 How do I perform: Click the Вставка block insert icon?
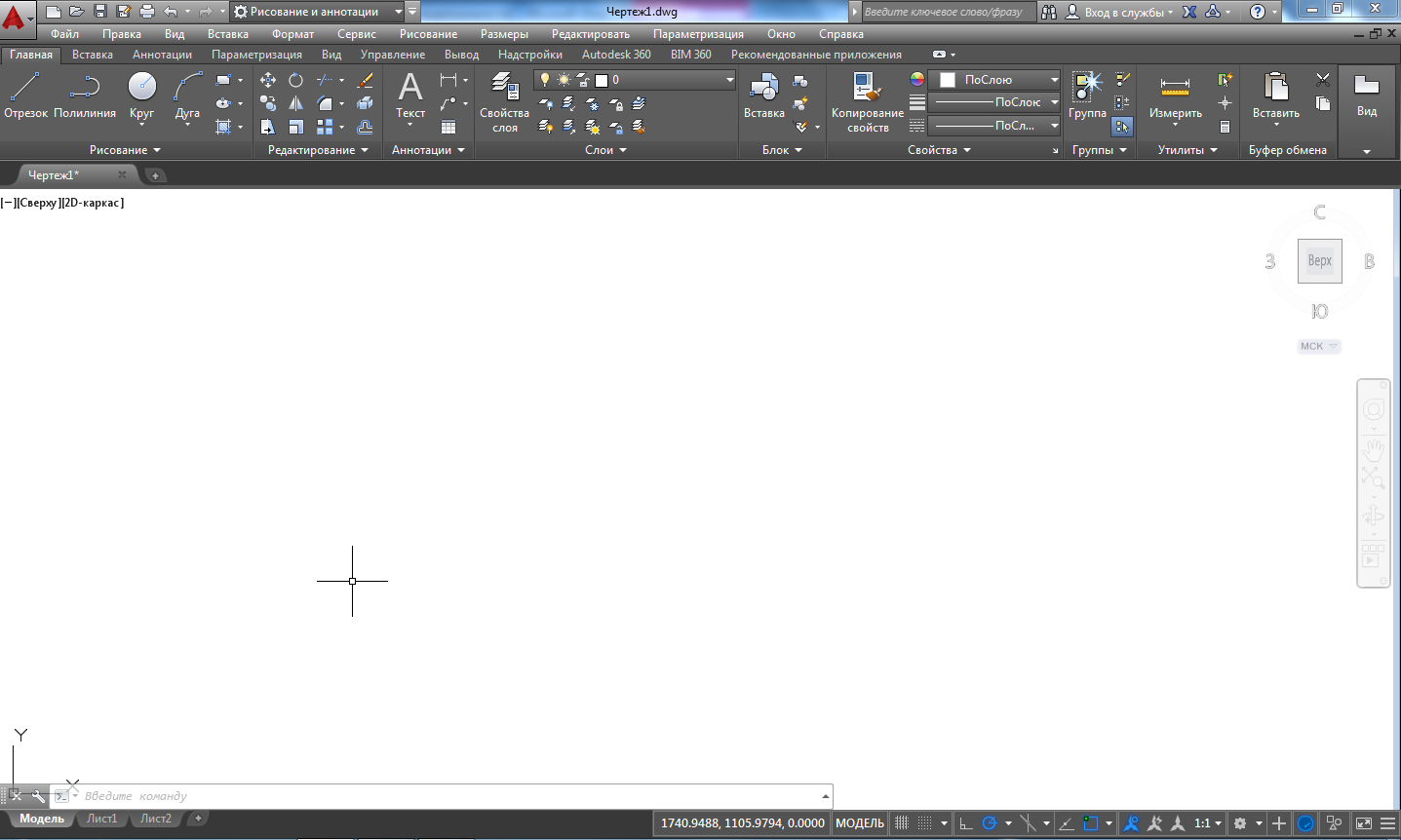tap(763, 95)
